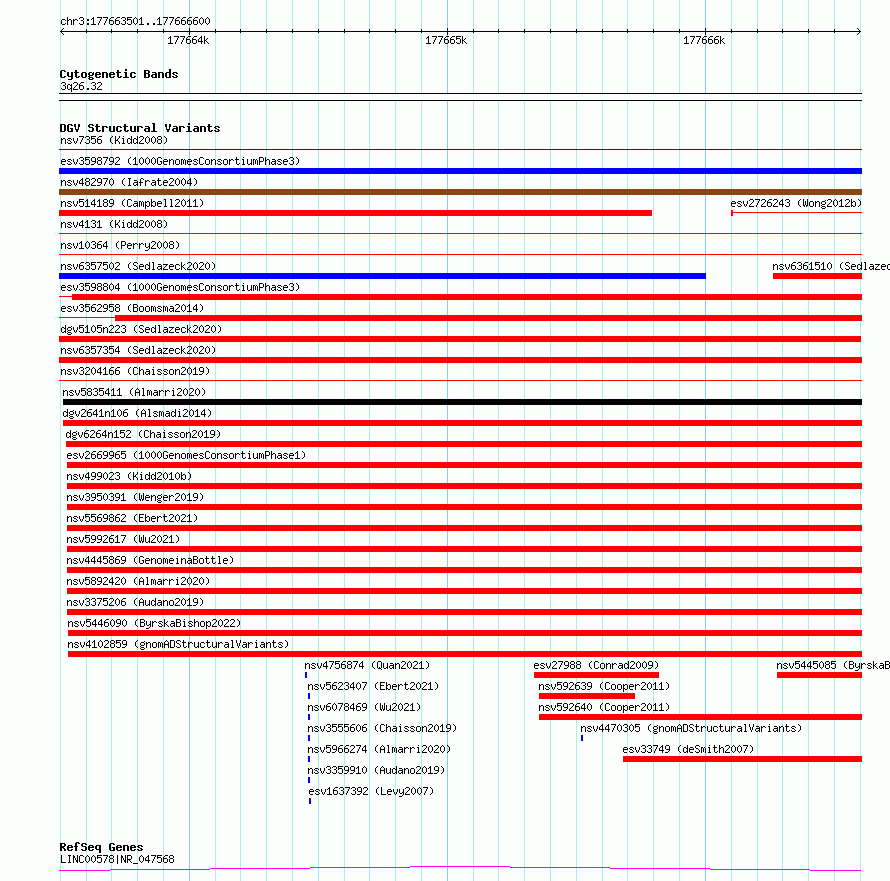Click the nsv482970 (Iafrate2004) label
Image resolution: width=890 pixels, height=881 pixels.
(x=129, y=182)
